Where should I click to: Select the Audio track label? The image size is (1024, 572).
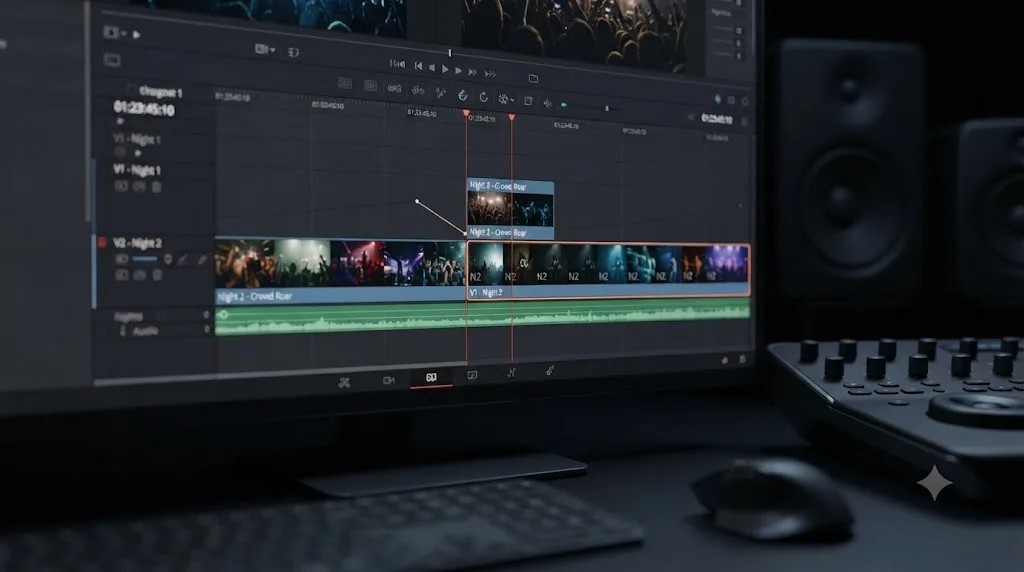pyautogui.click(x=146, y=331)
